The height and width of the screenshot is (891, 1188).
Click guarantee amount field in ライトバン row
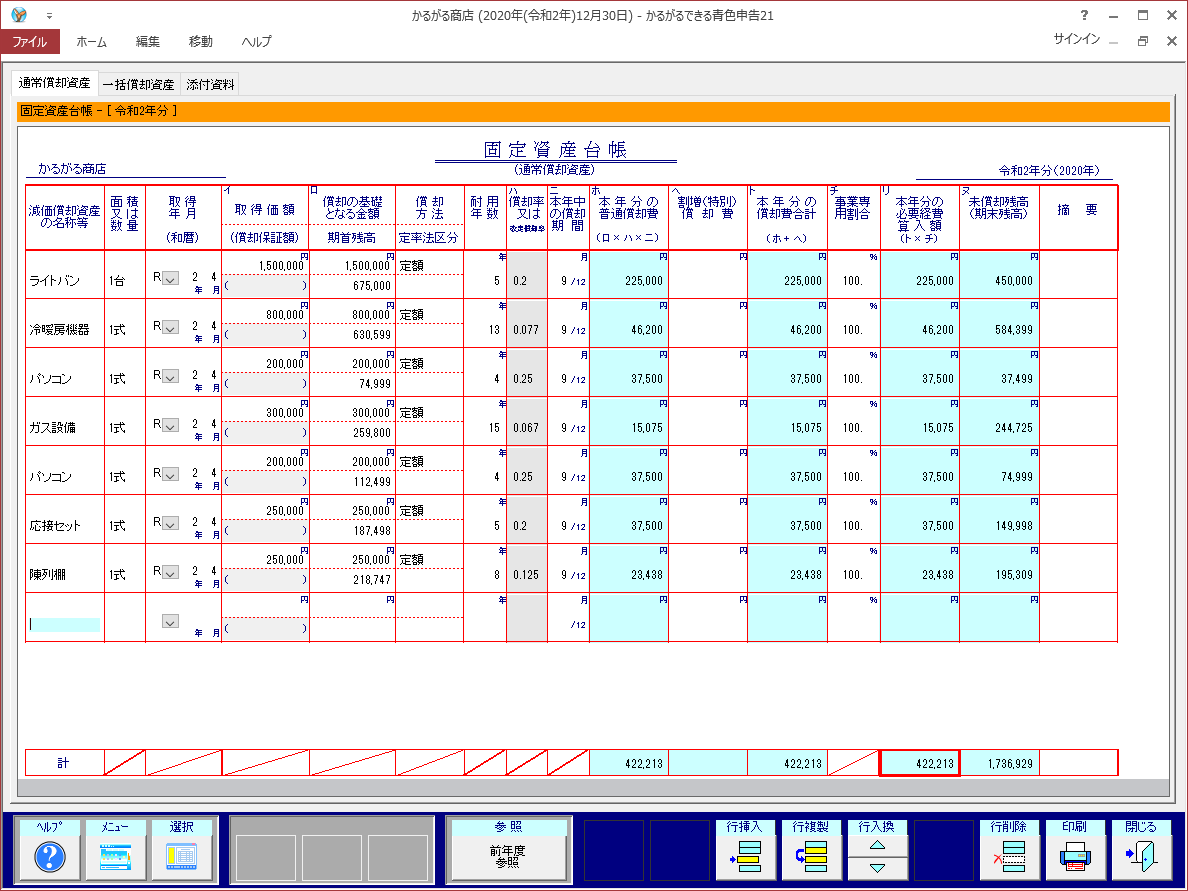(266, 286)
